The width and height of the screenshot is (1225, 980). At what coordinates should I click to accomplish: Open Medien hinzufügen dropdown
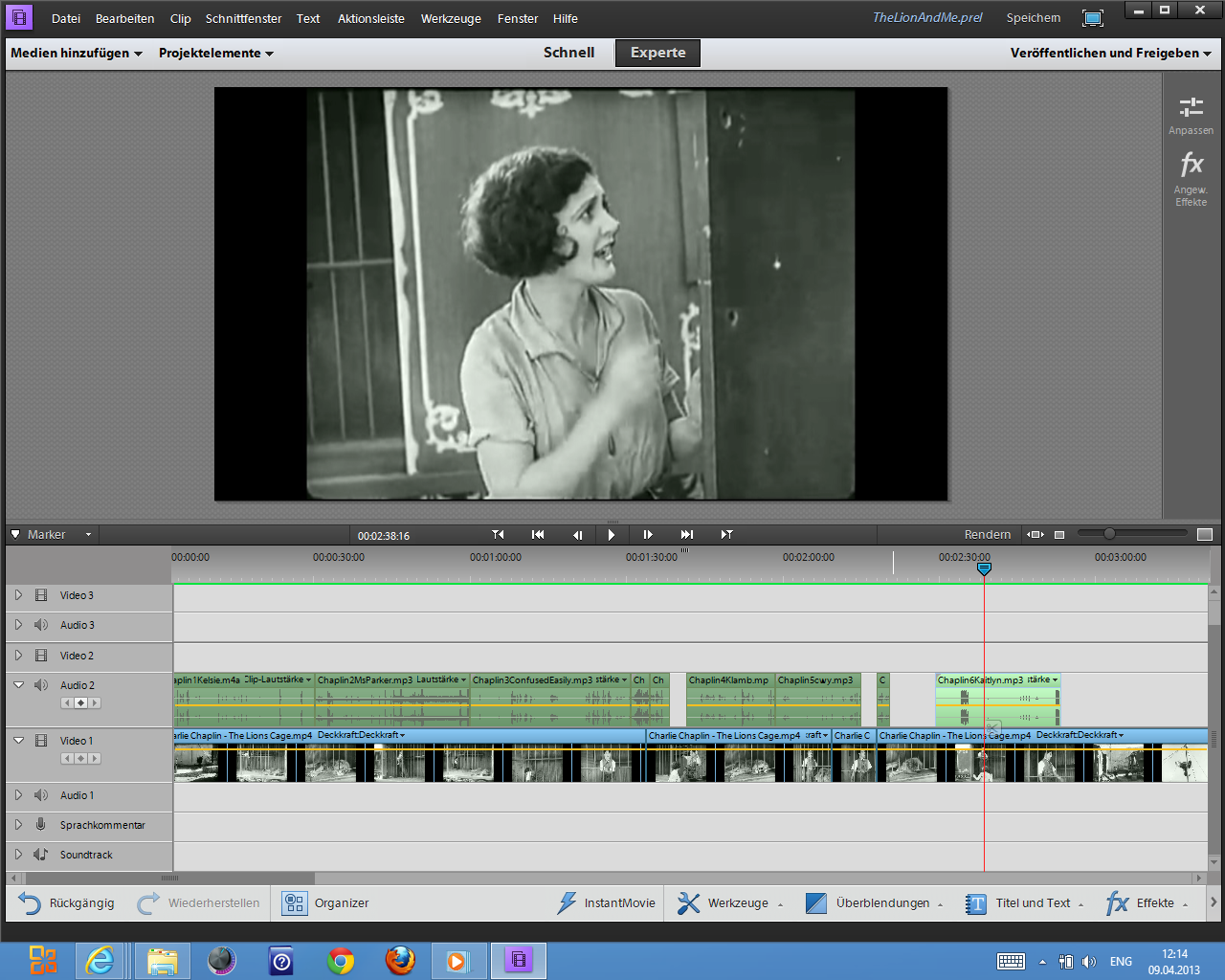point(77,53)
